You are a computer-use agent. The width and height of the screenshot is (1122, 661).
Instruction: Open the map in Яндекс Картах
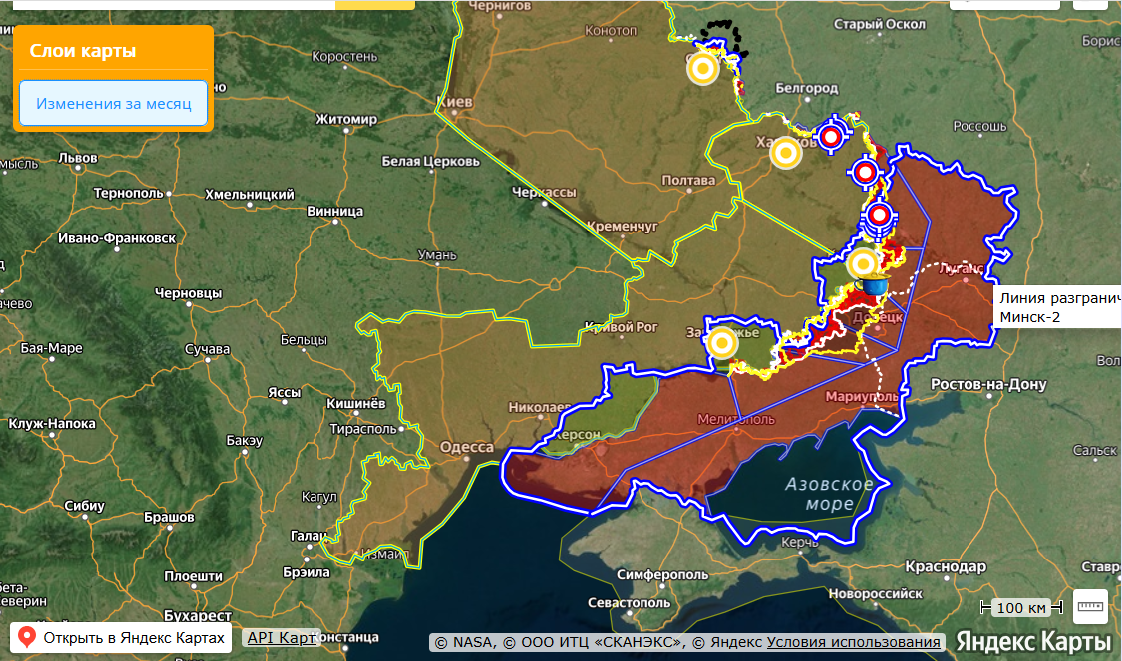click(121, 637)
